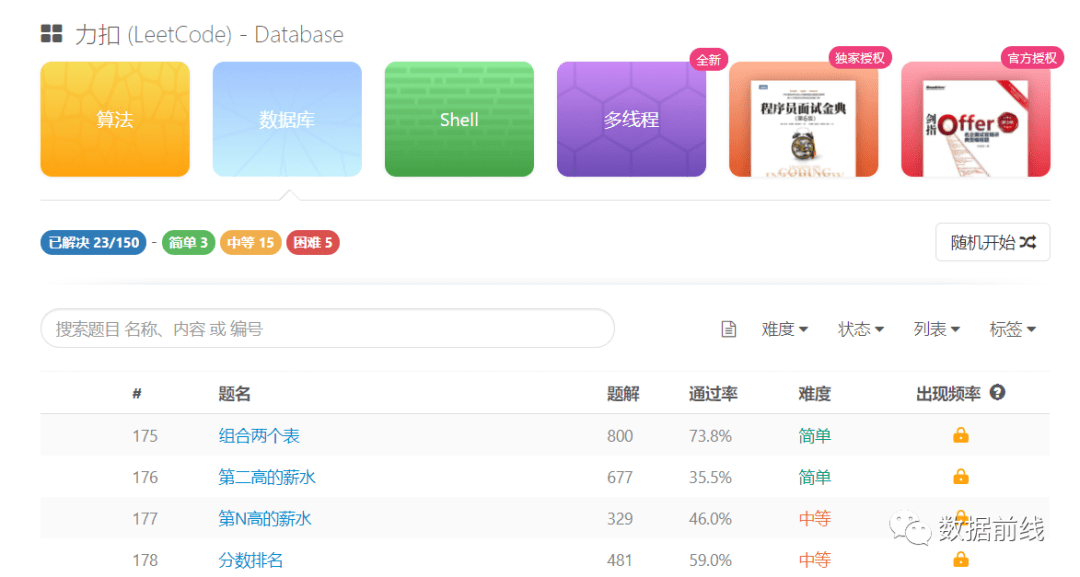Click the 随机开始 shuffle button
1080x577 pixels.
coord(993,242)
